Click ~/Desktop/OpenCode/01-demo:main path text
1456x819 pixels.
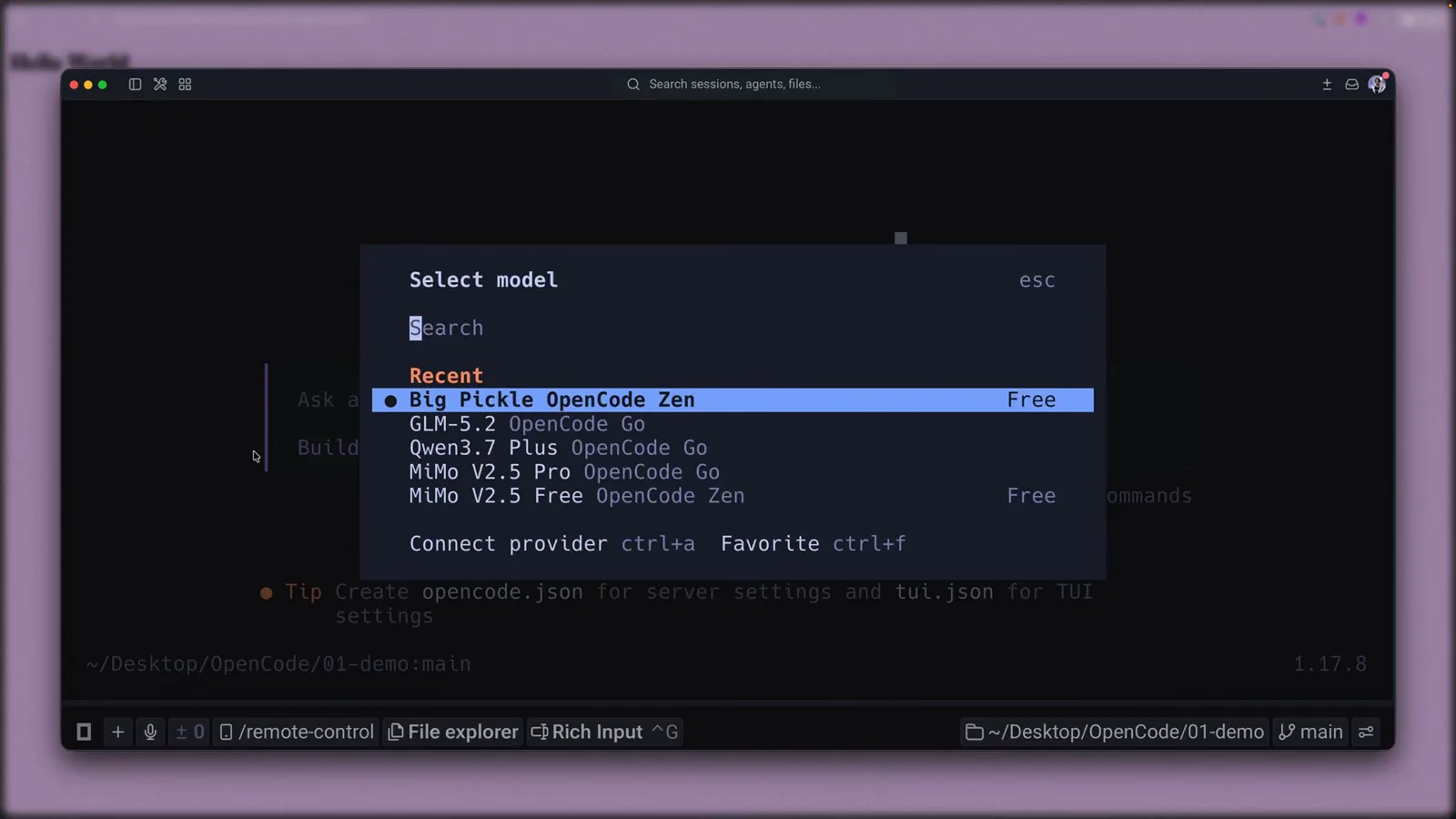pos(278,664)
